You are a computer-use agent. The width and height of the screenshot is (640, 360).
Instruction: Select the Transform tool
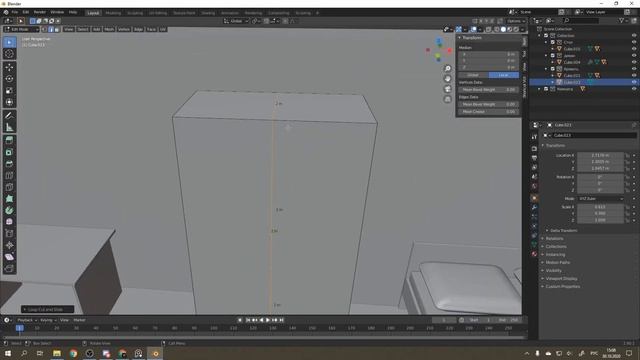click(x=9, y=102)
